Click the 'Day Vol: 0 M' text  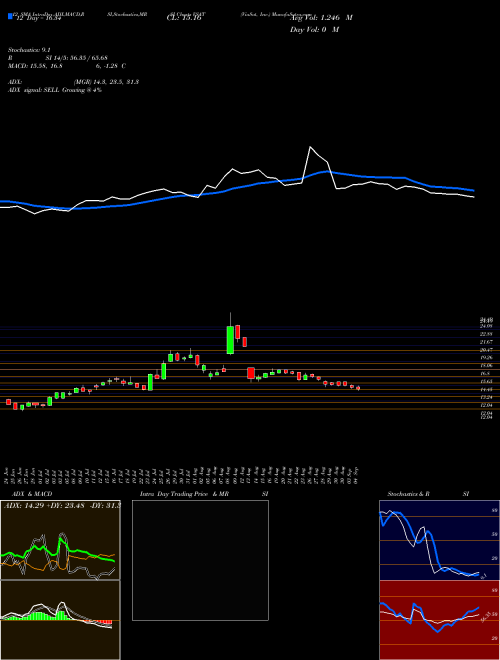(314, 30)
